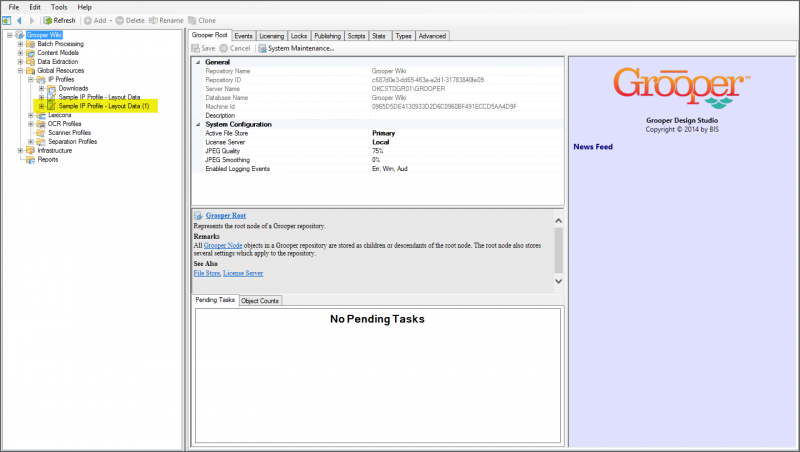Select the Separation Profiles folder icon
The width and height of the screenshot is (800, 452).
(41, 142)
